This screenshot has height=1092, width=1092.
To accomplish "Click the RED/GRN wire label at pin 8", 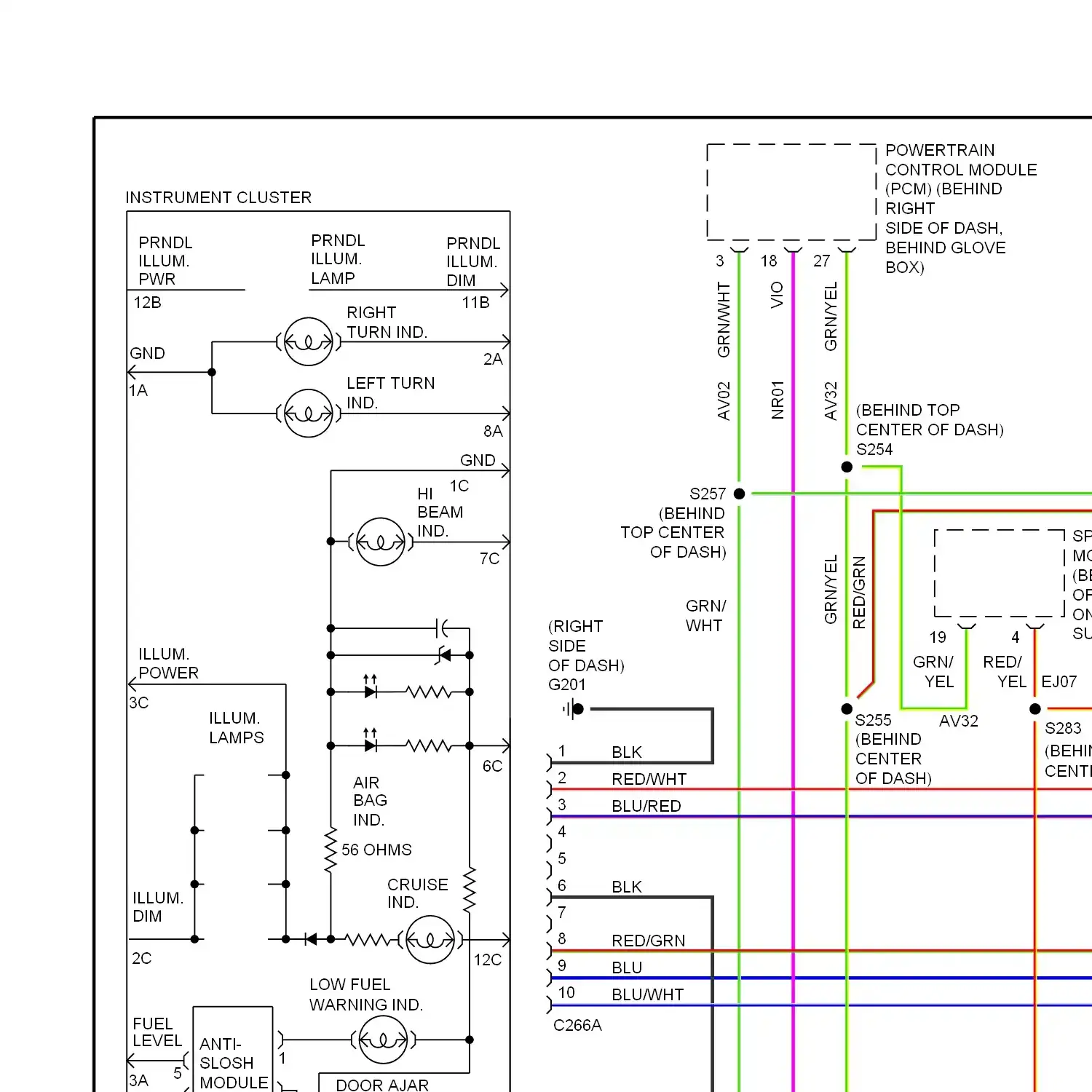I will coord(648,941).
